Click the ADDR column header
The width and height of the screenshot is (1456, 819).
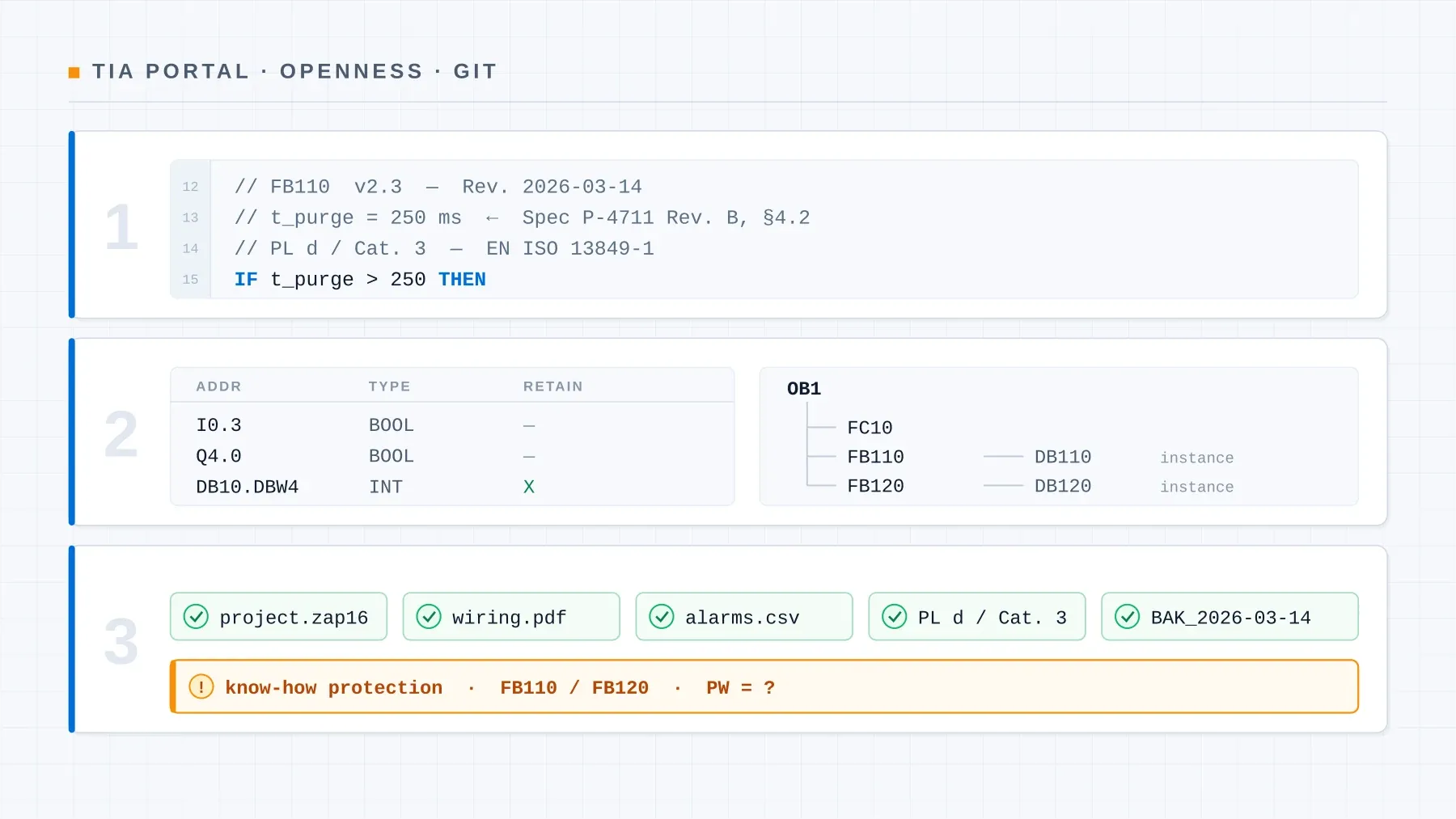(x=218, y=386)
